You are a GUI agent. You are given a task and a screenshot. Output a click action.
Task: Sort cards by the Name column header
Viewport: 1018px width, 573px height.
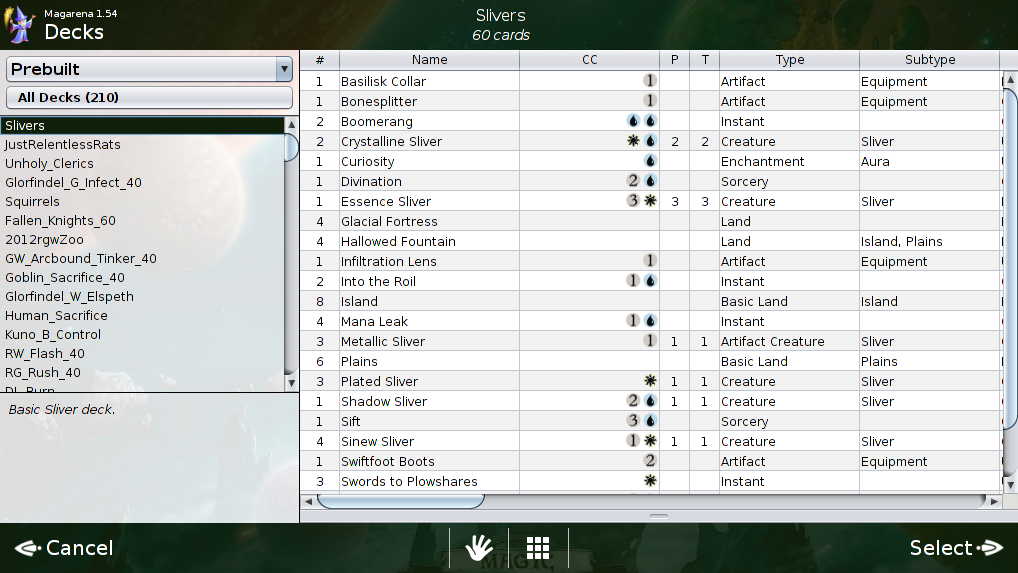click(429, 60)
